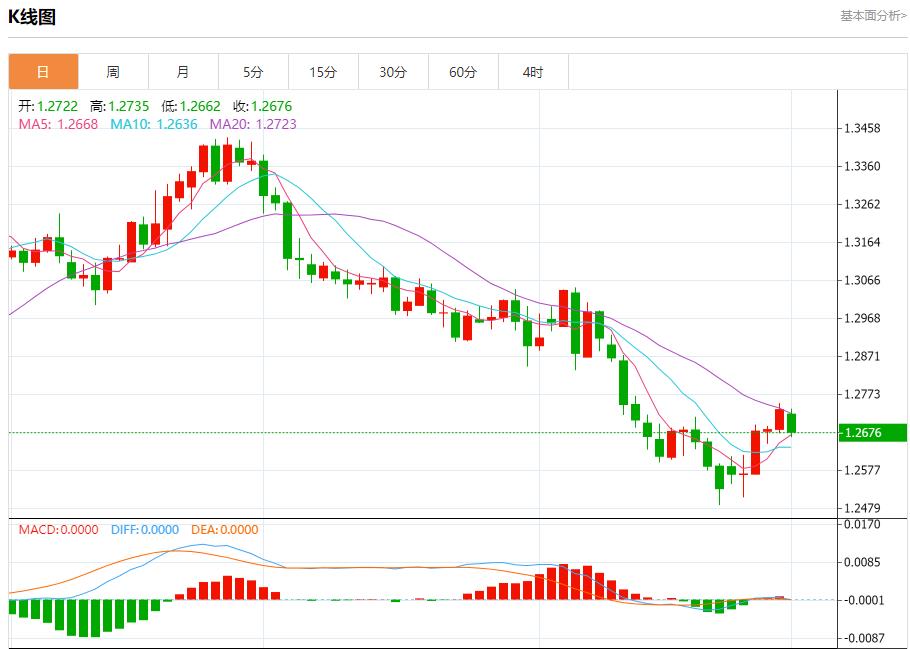Switch to the 4时 four-hour tab

(x=533, y=72)
